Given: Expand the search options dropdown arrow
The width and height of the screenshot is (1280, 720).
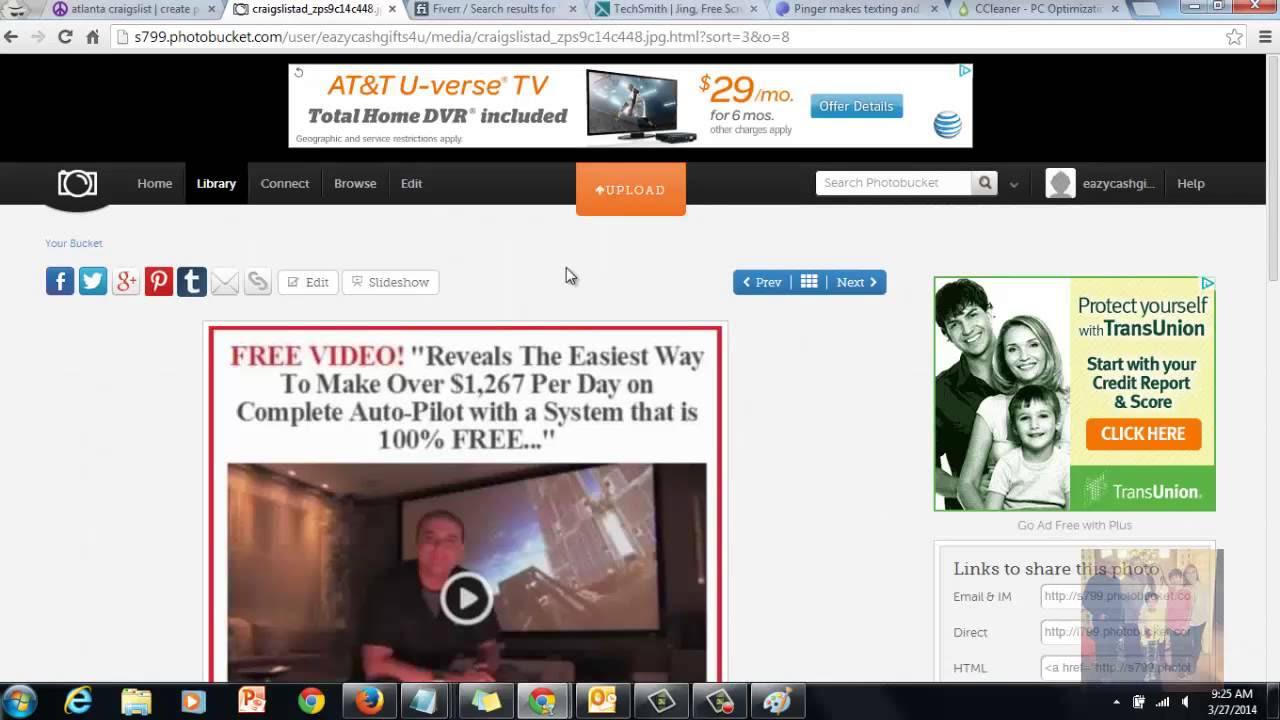Looking at the screenshot, I should tap(1014, 184).
